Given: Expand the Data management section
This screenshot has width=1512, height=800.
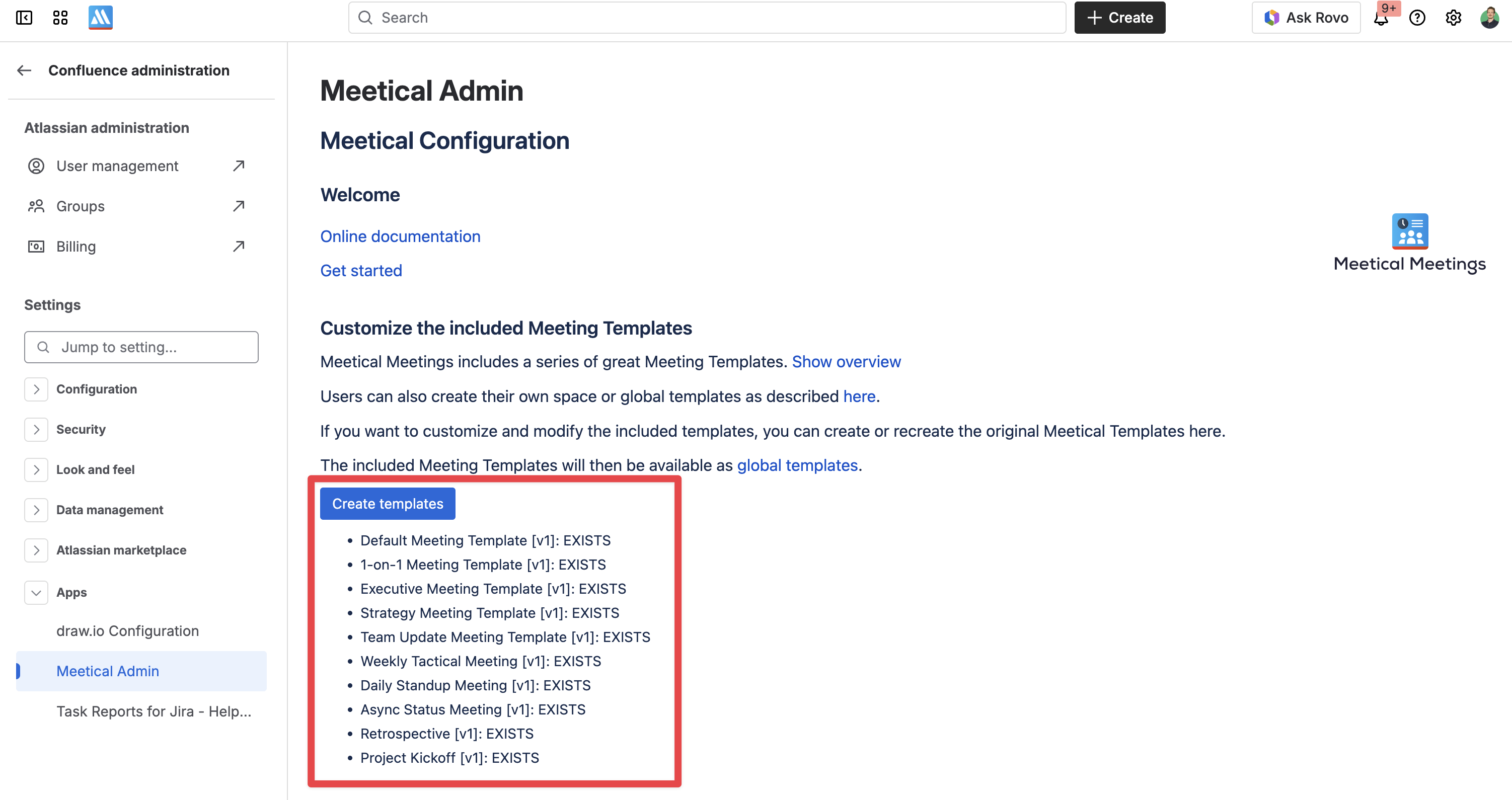Looking at the screenshot, I should (x=36, y=510).
